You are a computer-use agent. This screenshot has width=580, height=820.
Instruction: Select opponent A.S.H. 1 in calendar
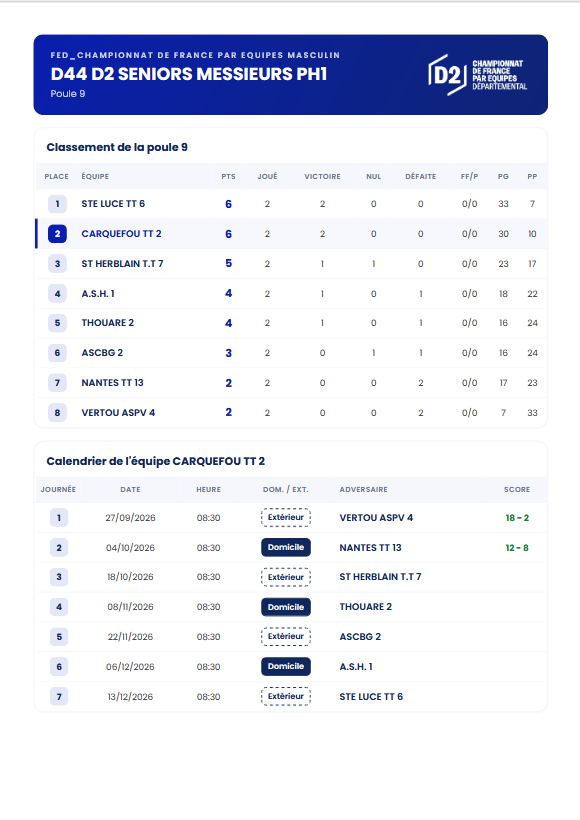[356, 667]
